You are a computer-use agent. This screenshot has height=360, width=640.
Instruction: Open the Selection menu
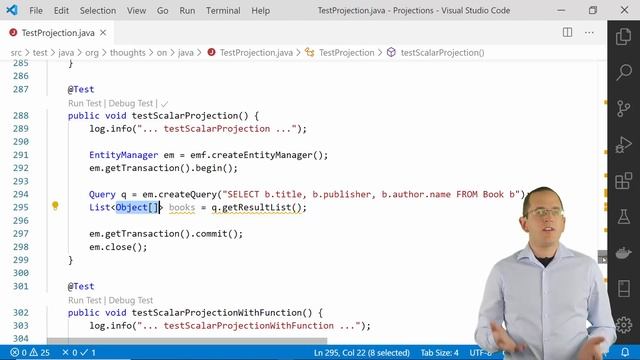pyautogui.click(x=98, y=10)
